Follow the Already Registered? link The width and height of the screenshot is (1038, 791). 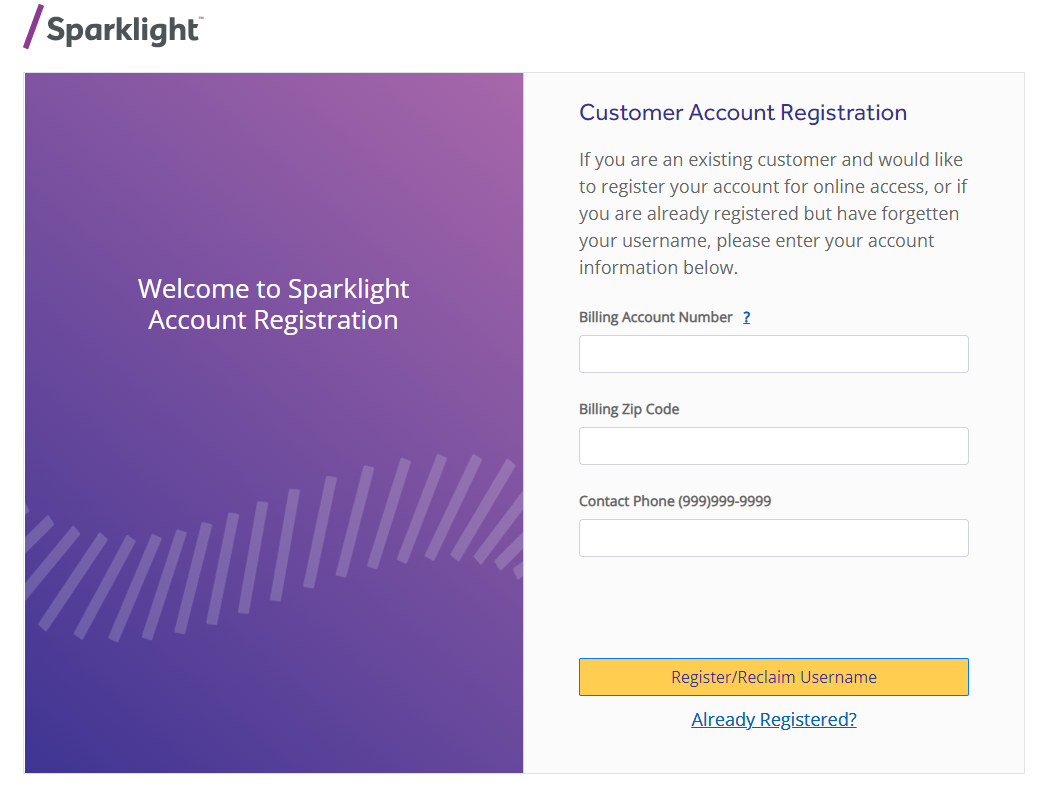coord(773,720)
